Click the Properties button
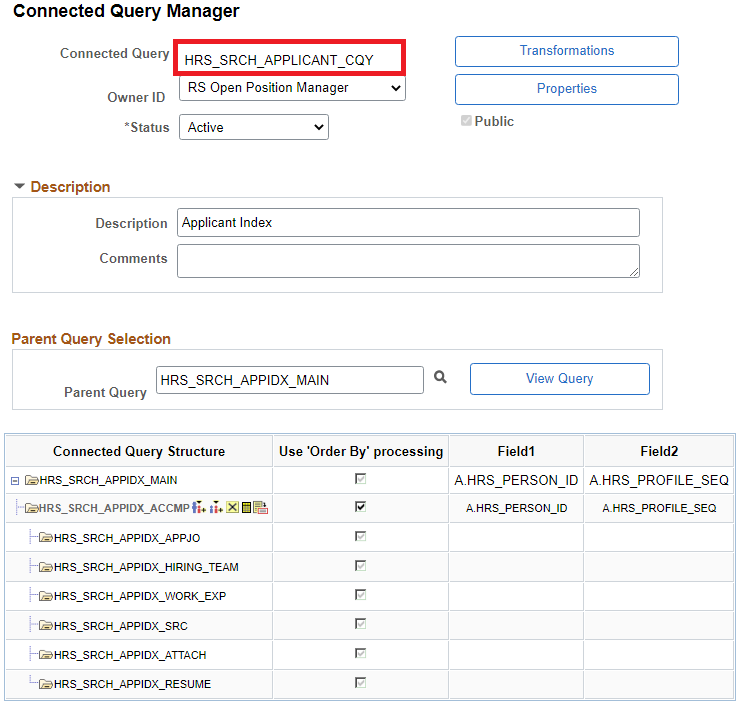751x713 pixels. pyautogui.click(x=566, y=89)
